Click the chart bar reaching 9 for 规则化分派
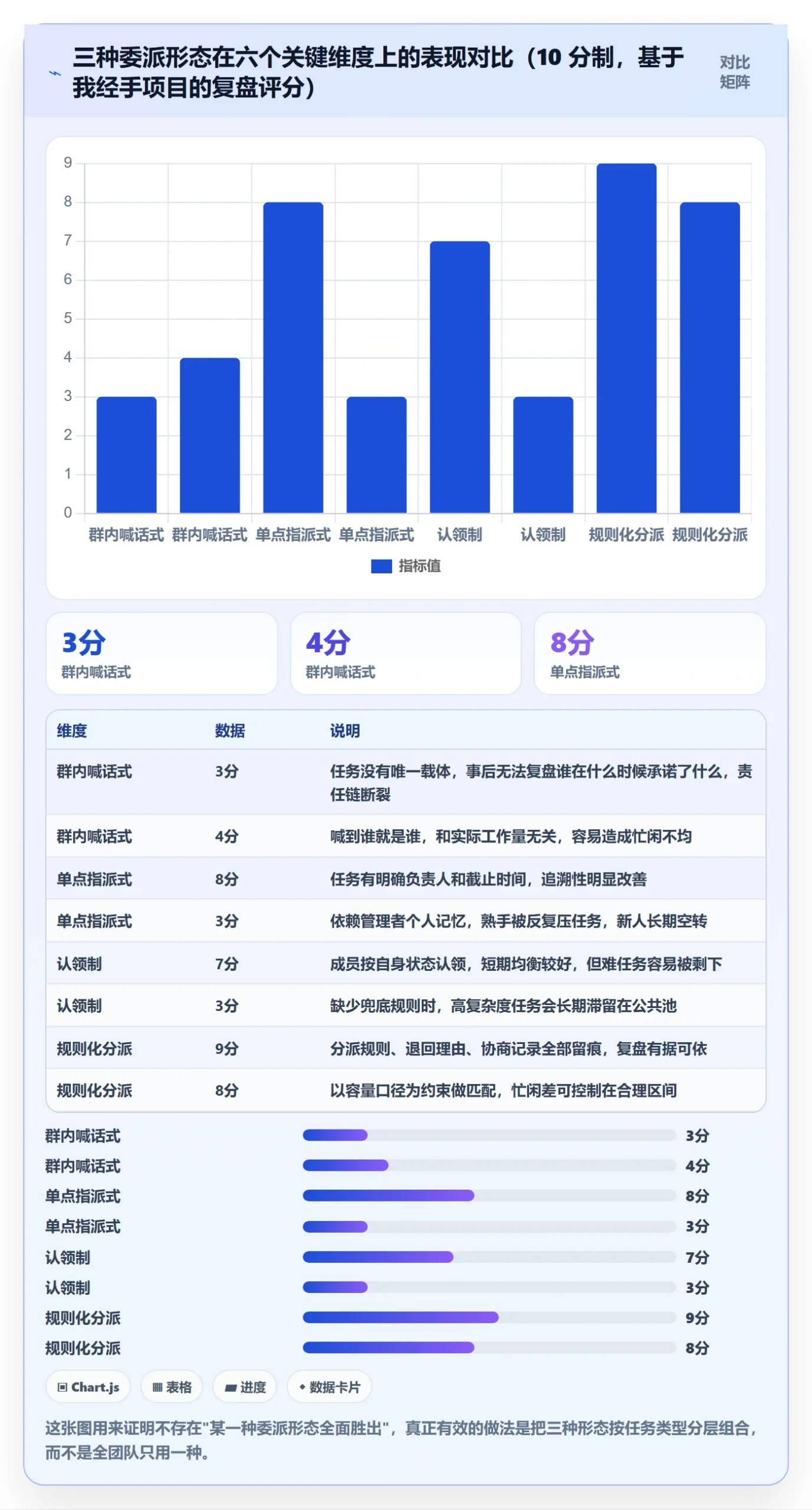The image size is (812, 1510). pos(626,338)
